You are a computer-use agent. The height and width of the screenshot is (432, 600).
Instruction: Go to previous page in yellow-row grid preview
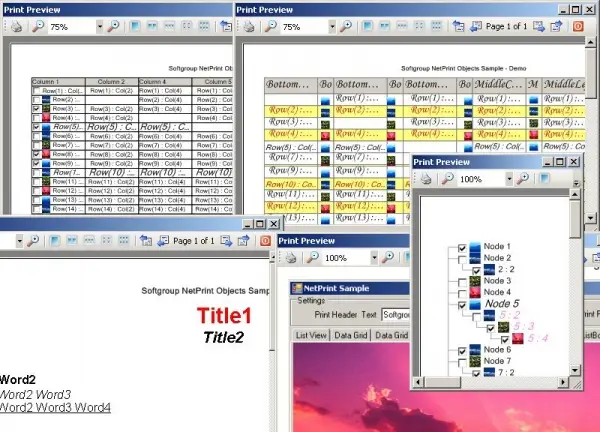click(x=476, y=26)
